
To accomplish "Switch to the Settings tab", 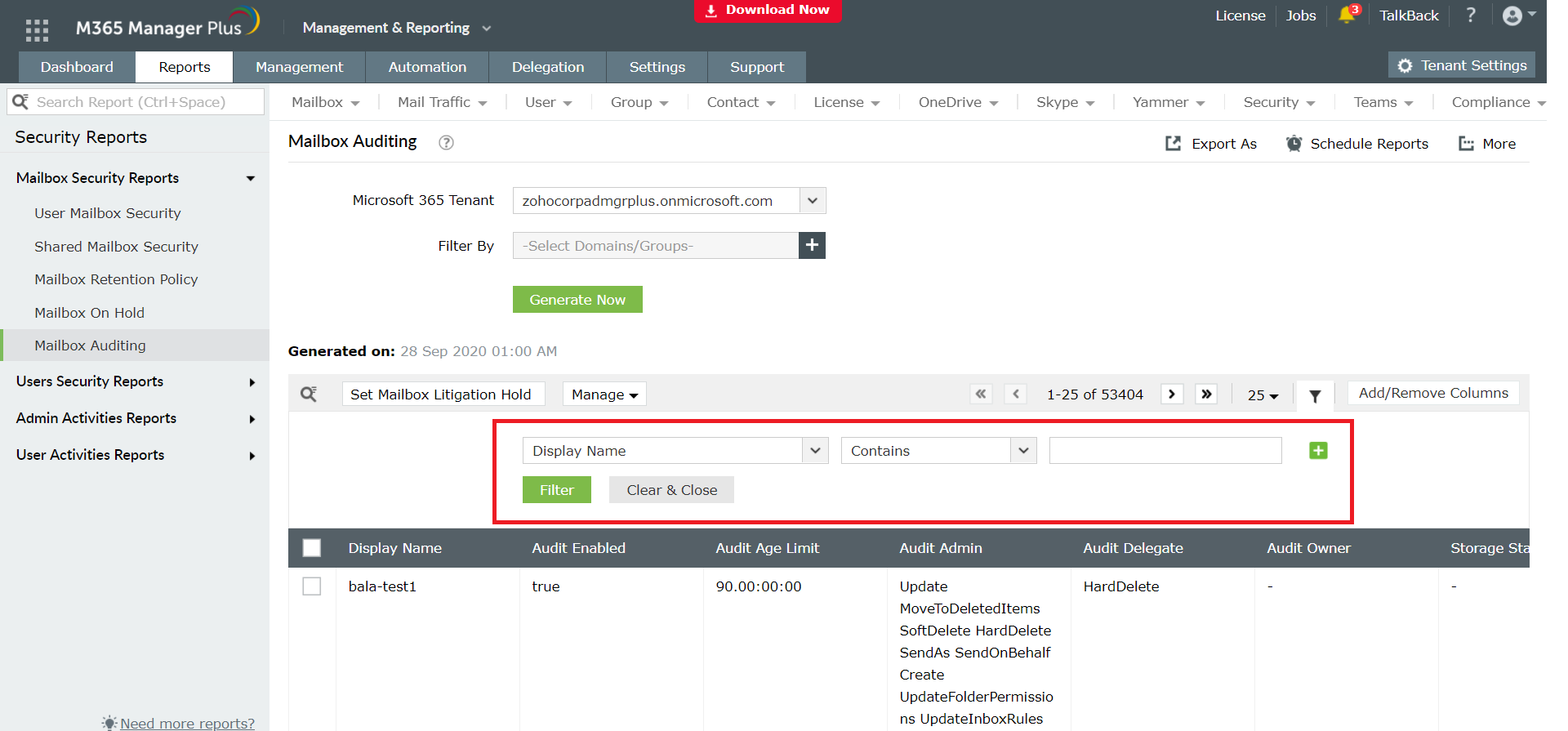I will point(657,67).
